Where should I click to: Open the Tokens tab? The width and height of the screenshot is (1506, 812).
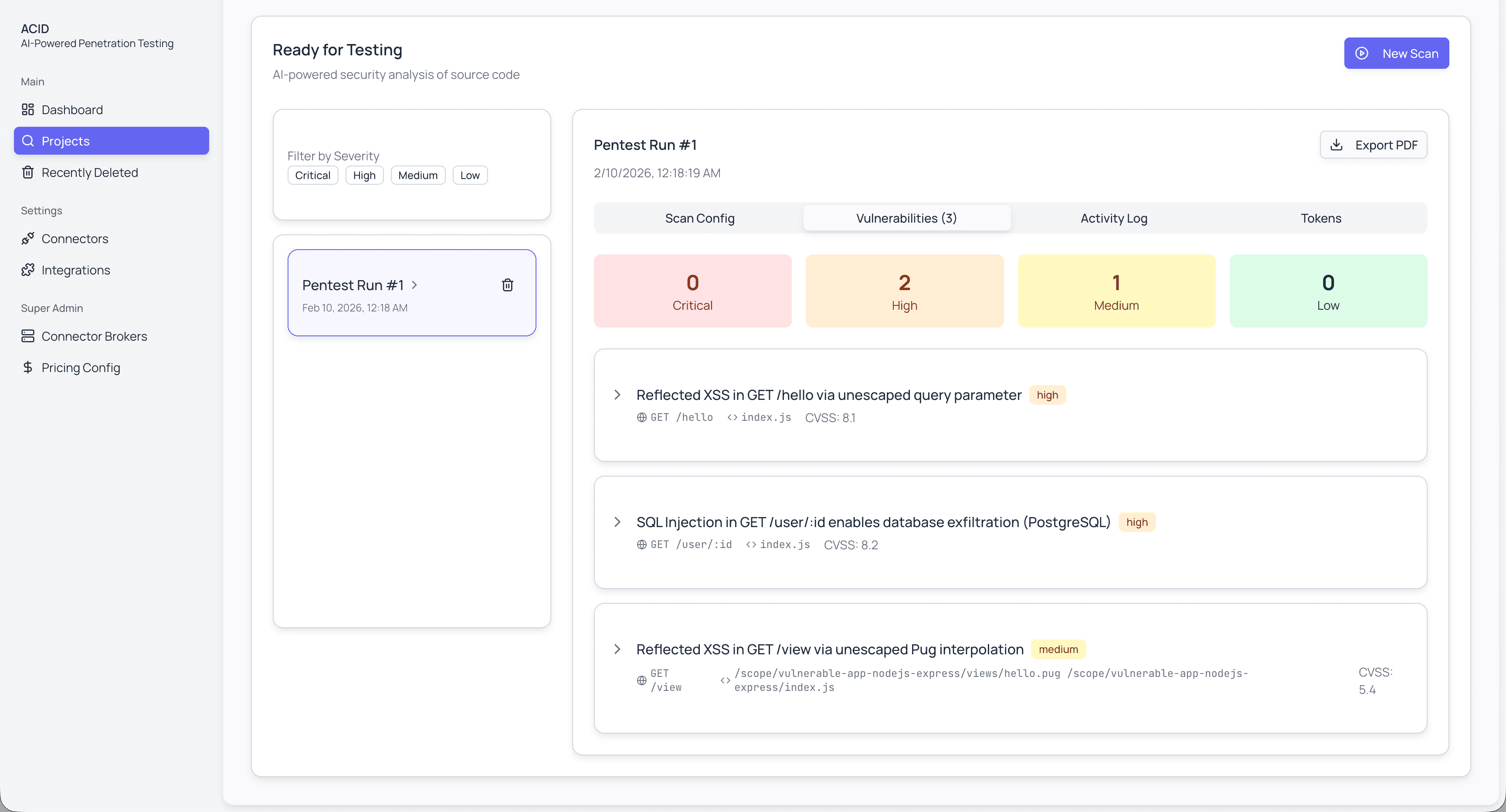1321,218
